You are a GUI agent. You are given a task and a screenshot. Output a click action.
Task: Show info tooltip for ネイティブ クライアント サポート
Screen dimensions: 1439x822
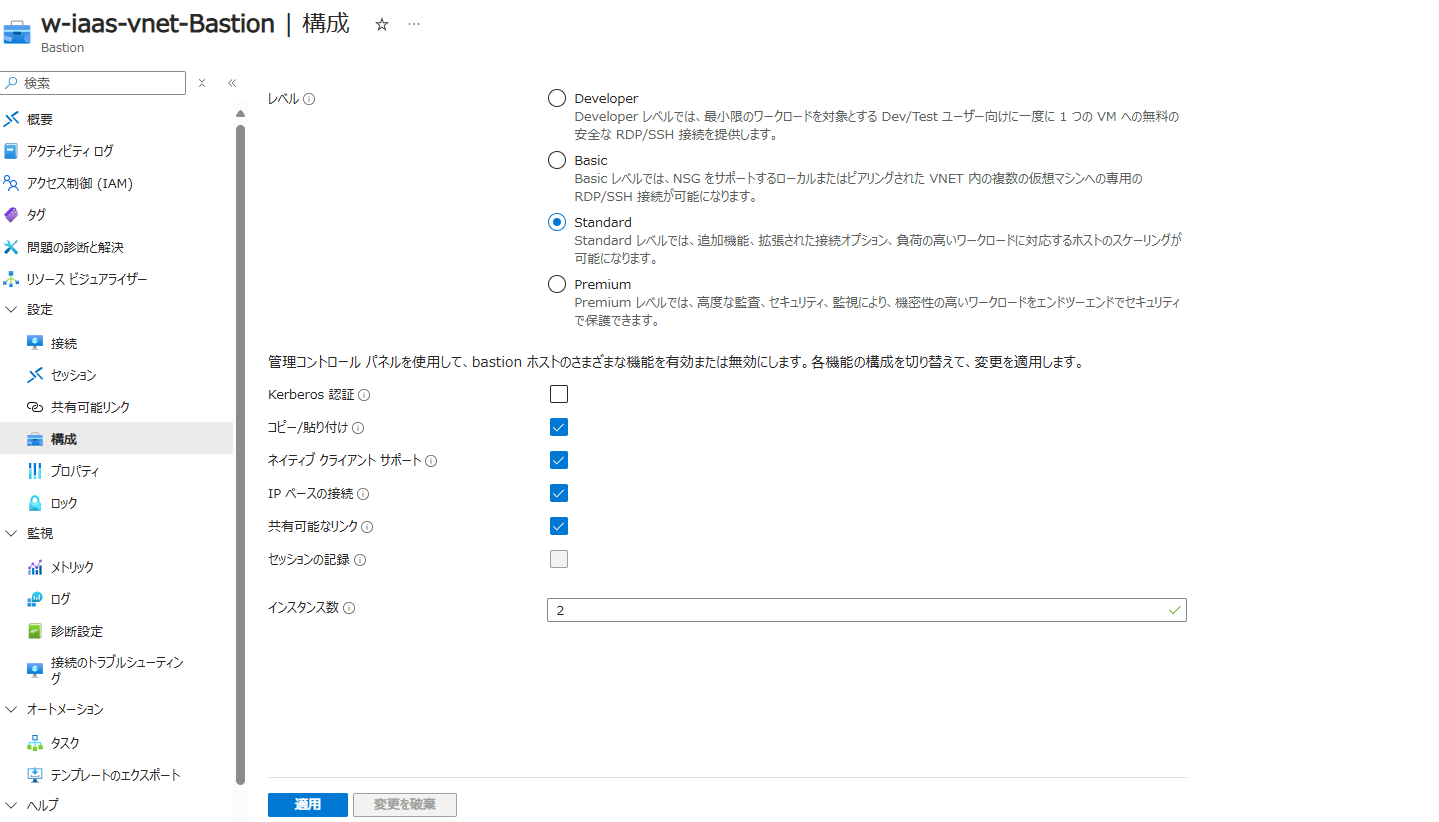(x=431, y=461)
